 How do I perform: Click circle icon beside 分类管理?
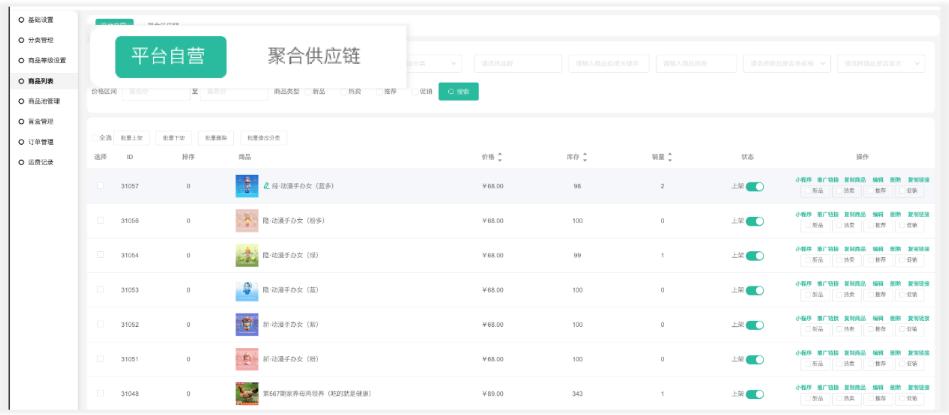pyautogui.click(x=22, y=41)
